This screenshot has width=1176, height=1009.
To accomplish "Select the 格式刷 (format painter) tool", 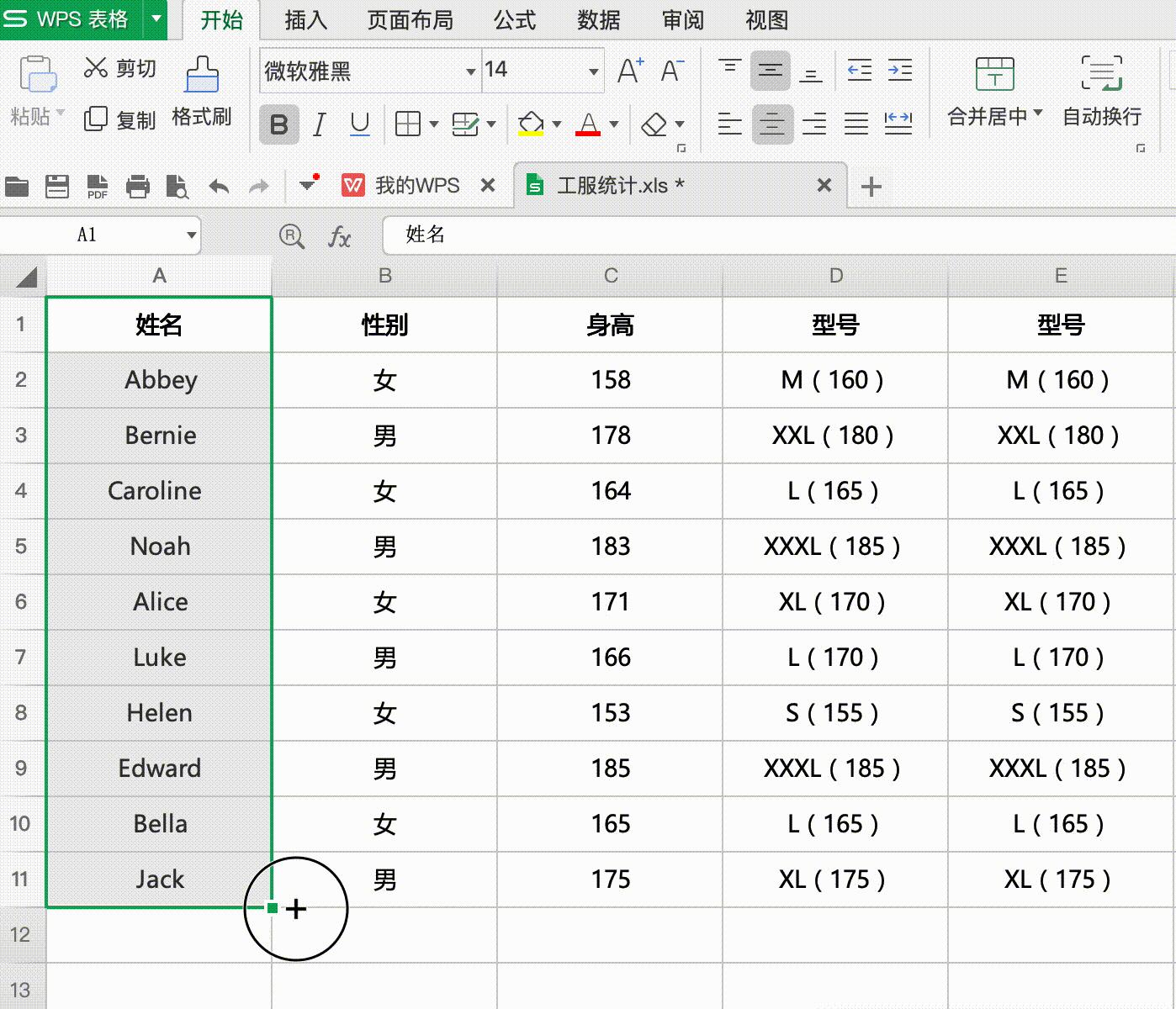I will [202, 92].
